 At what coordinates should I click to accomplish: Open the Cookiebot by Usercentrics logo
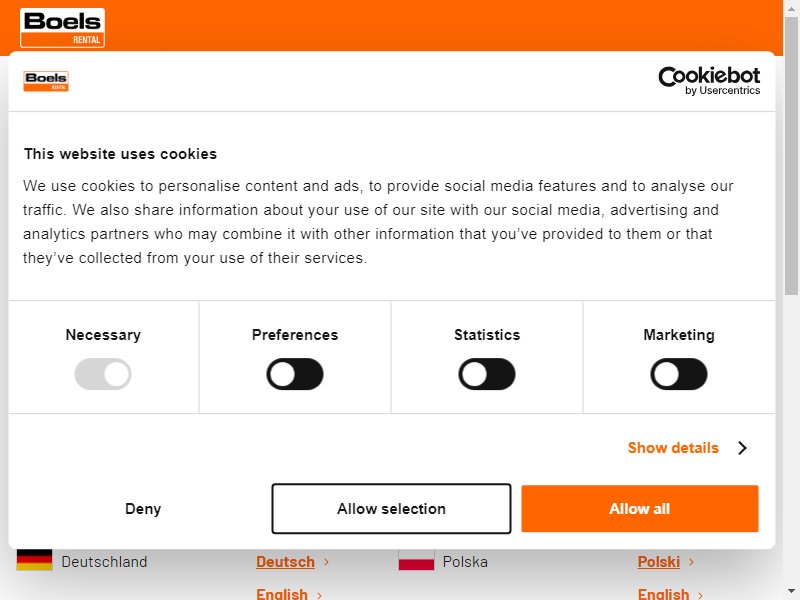[x=709, y=81]
